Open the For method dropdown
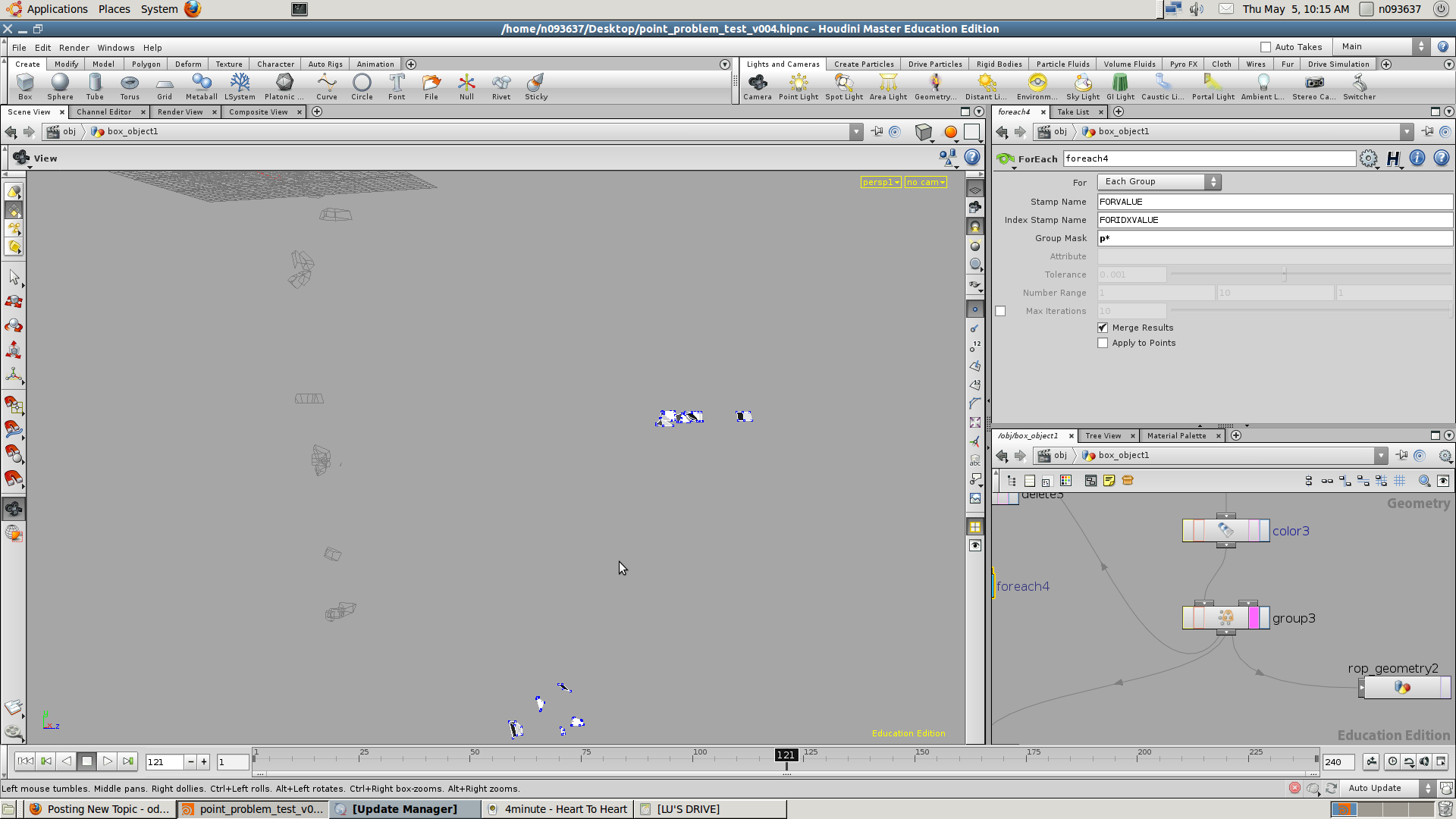The width and height of the screenshot is (1456, 819). 1159,182
